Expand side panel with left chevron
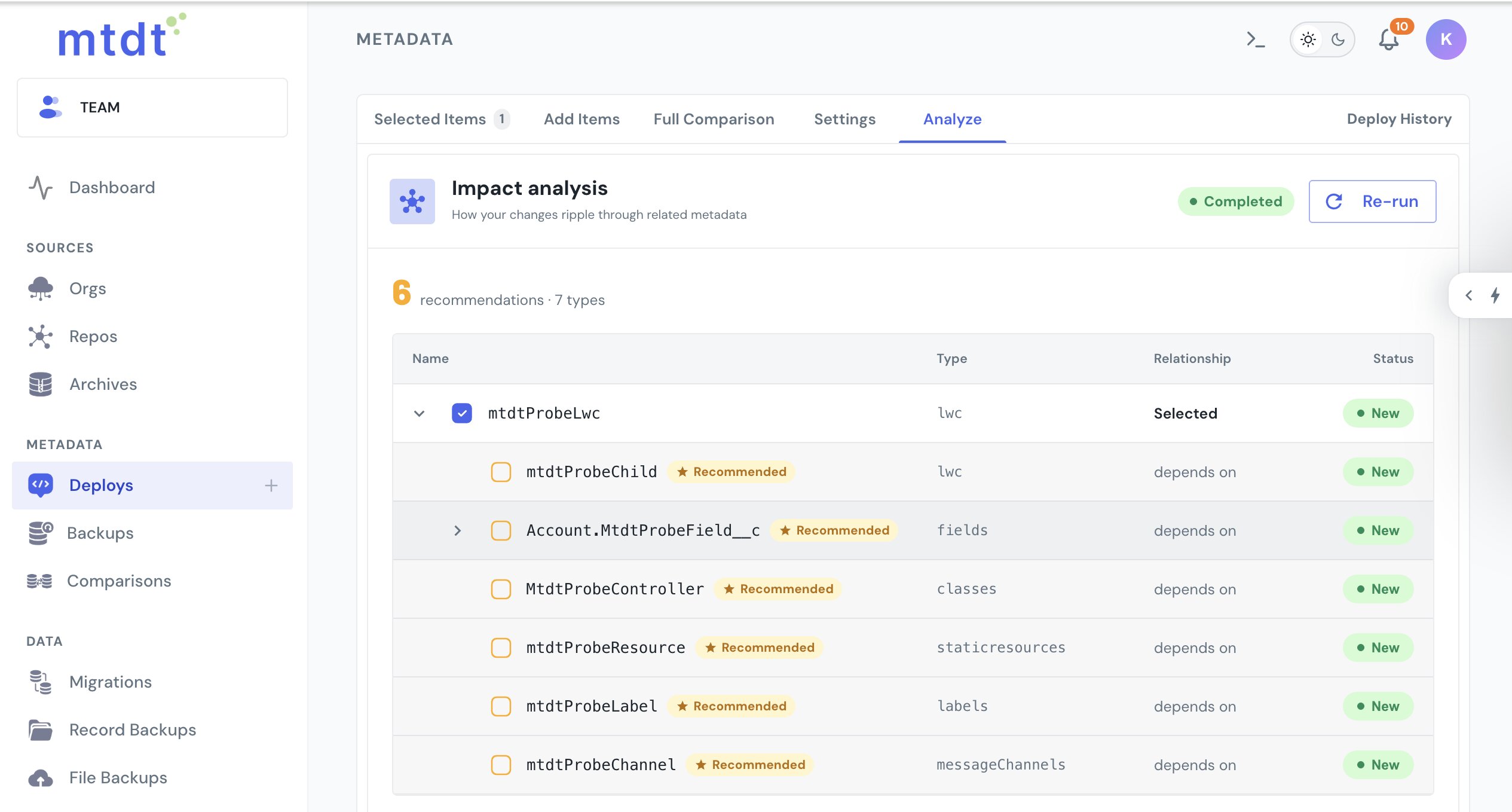This screenshot has width=1512, height=812. pos(1469,295)
